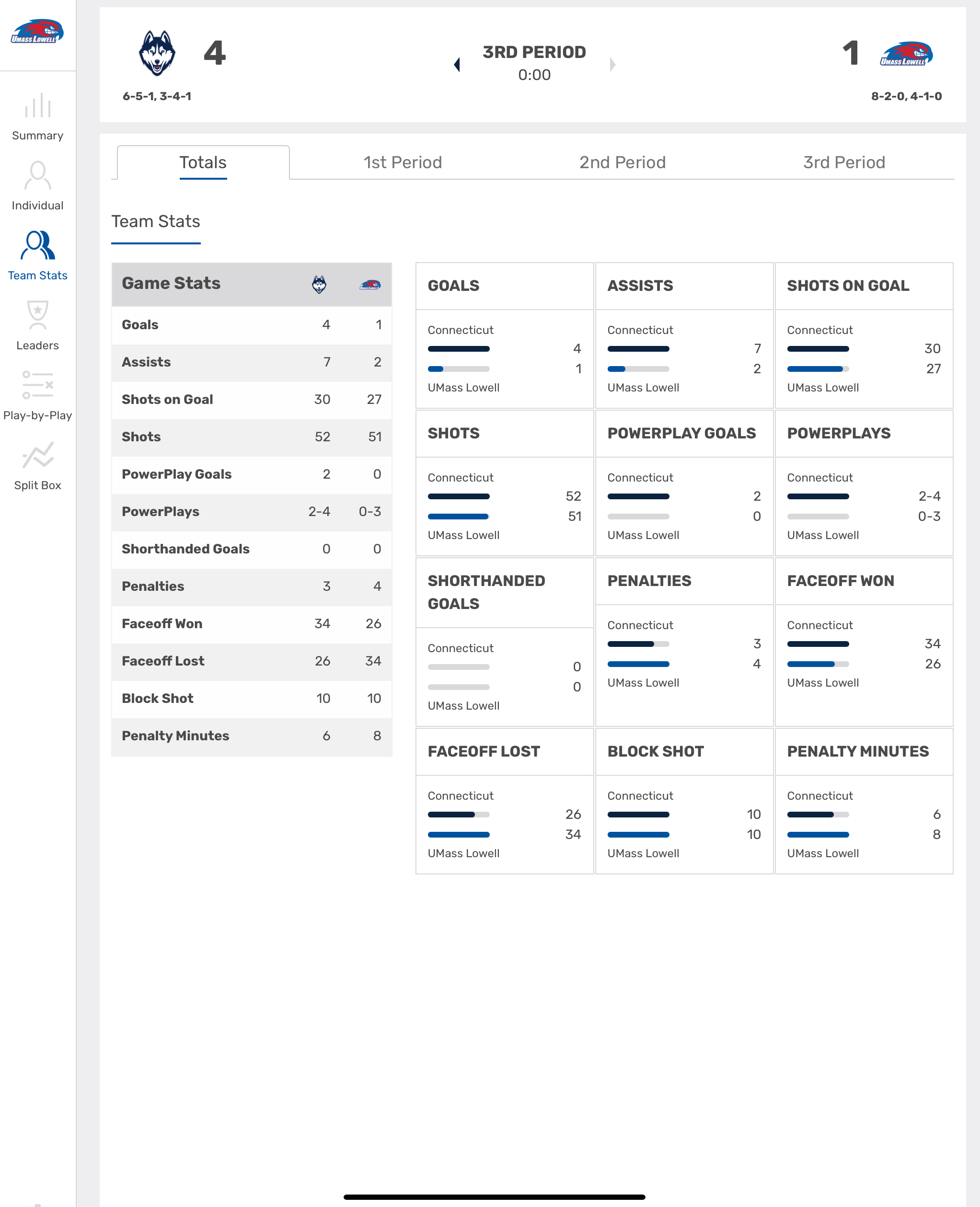Viewport: 980px width, 1207px height.
Task: Click Connecticut's bar in the PENALTIES card
Action: point(638,644)
